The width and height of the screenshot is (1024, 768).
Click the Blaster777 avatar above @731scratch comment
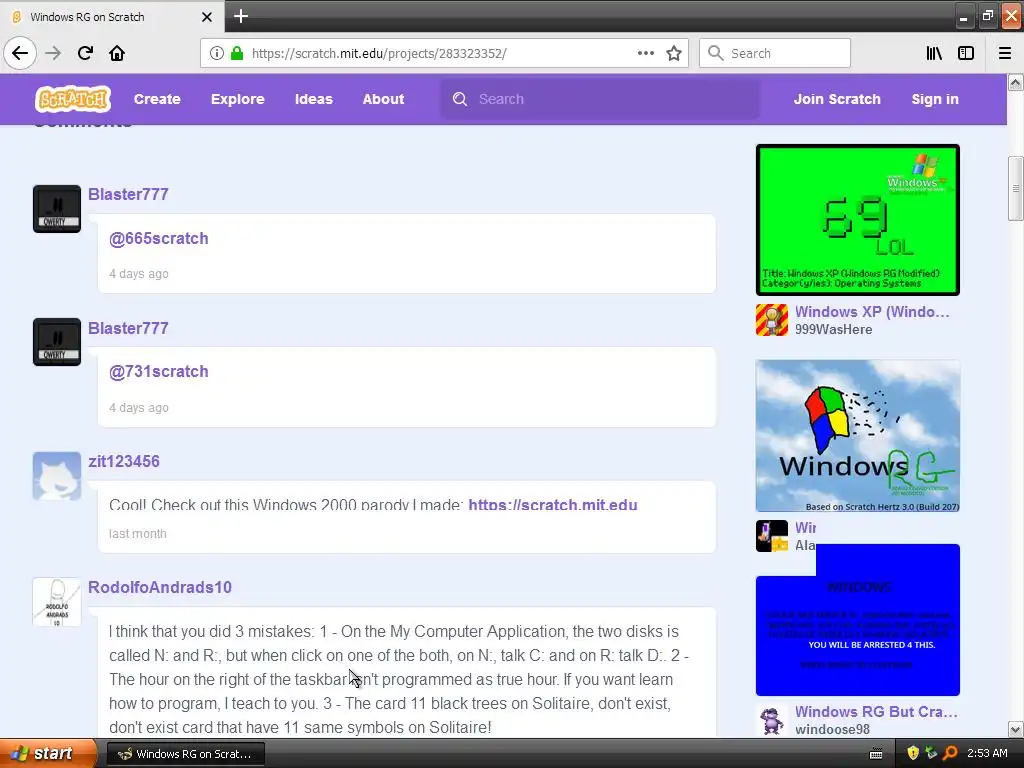pos(57,342)
